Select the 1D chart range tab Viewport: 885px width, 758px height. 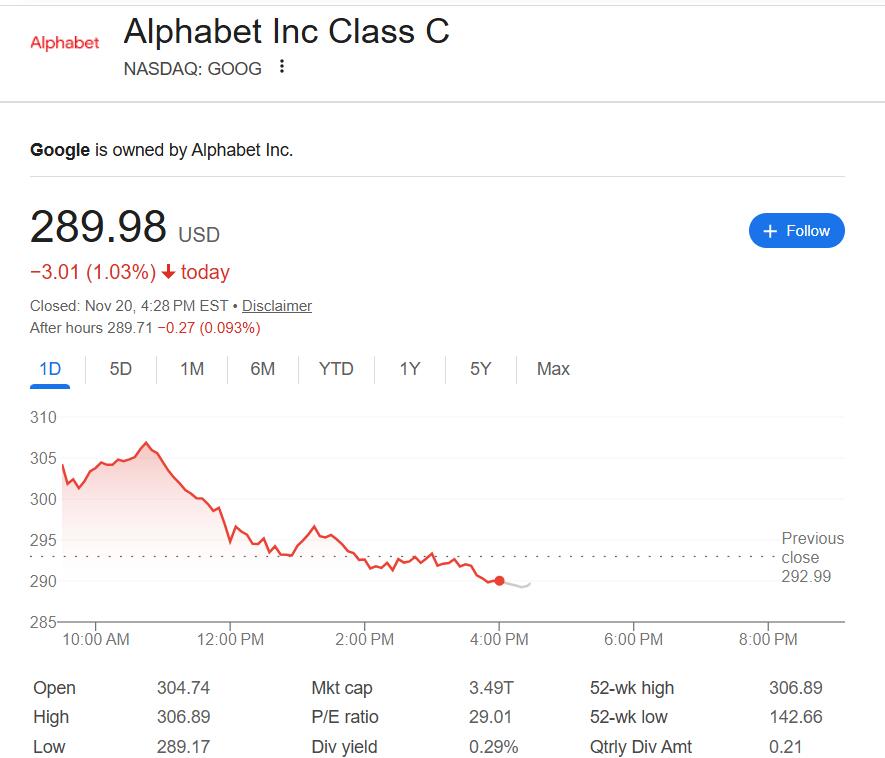click(50, 369)
